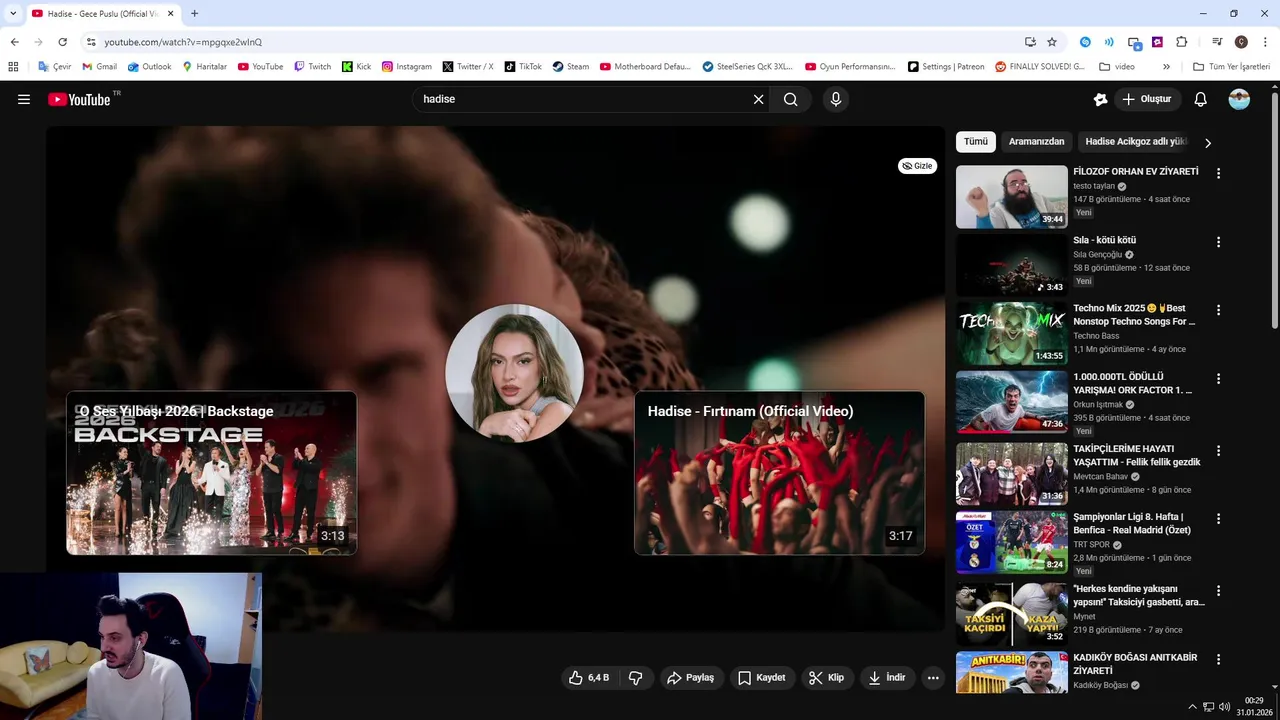1280x720 pixels.
Task: Open the Hadise channel avatar on the end screen
Action: tap(514, 373)
